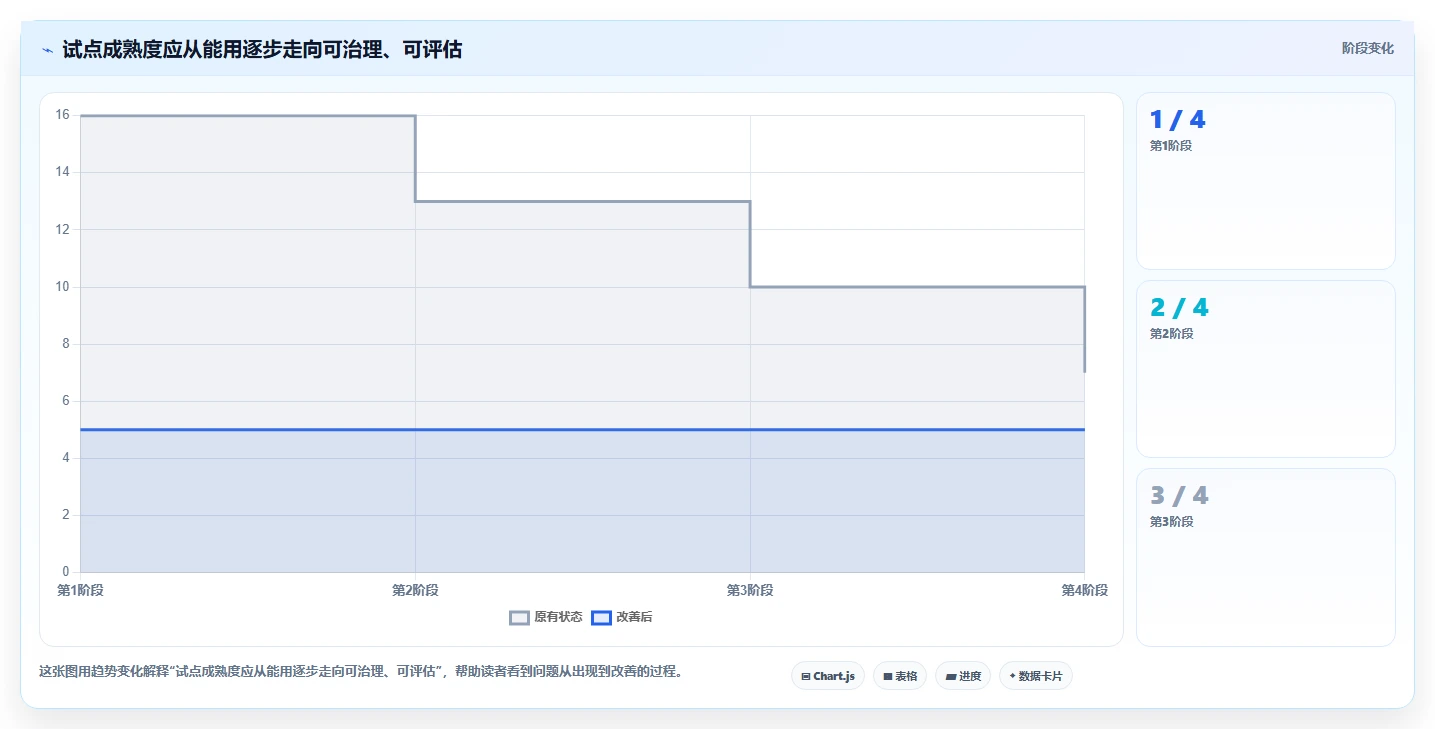Click the 第3阶段 x-axis label

click(x=750, y=590)
